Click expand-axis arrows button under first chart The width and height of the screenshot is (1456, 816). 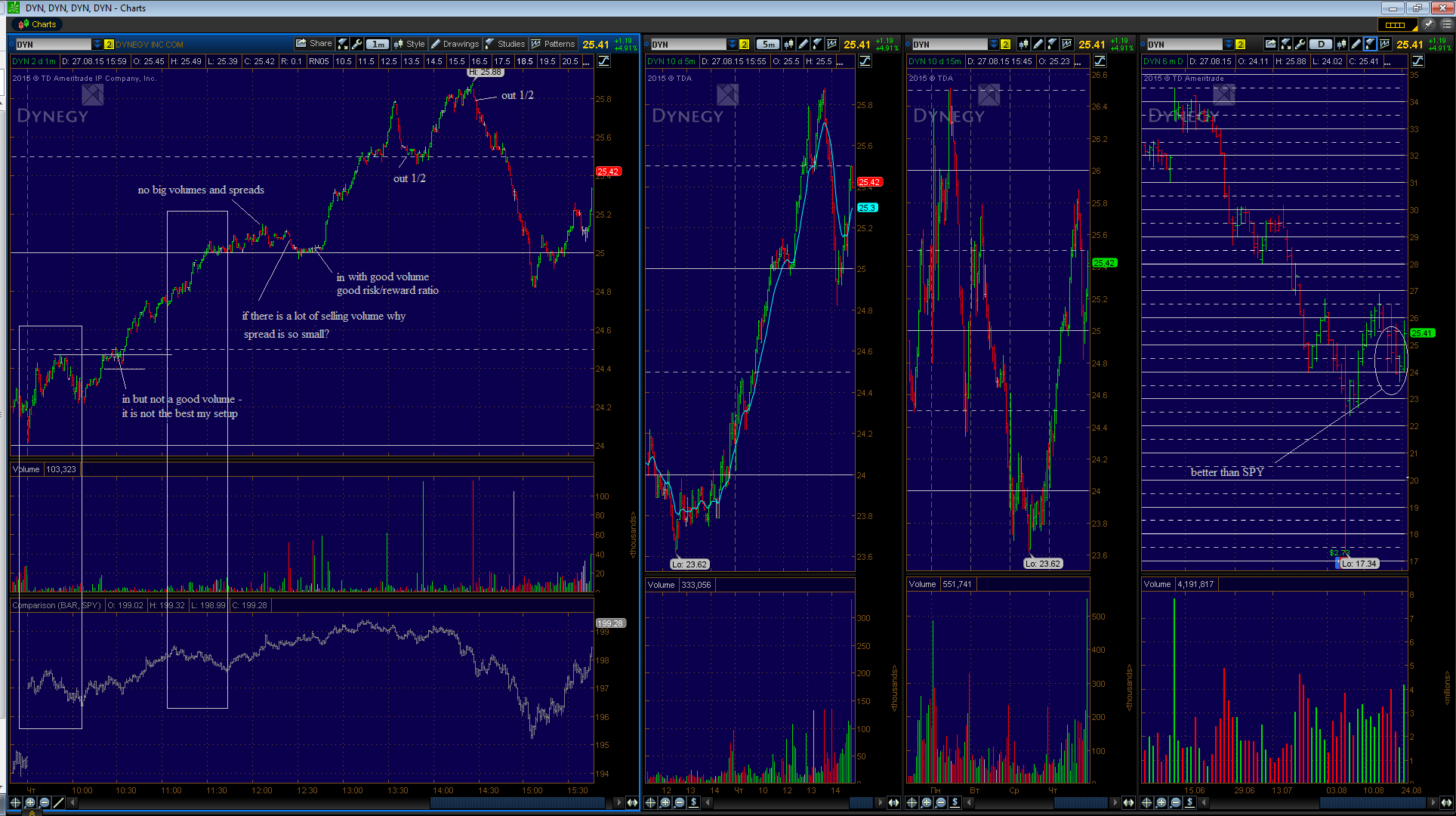coord(632,802)
